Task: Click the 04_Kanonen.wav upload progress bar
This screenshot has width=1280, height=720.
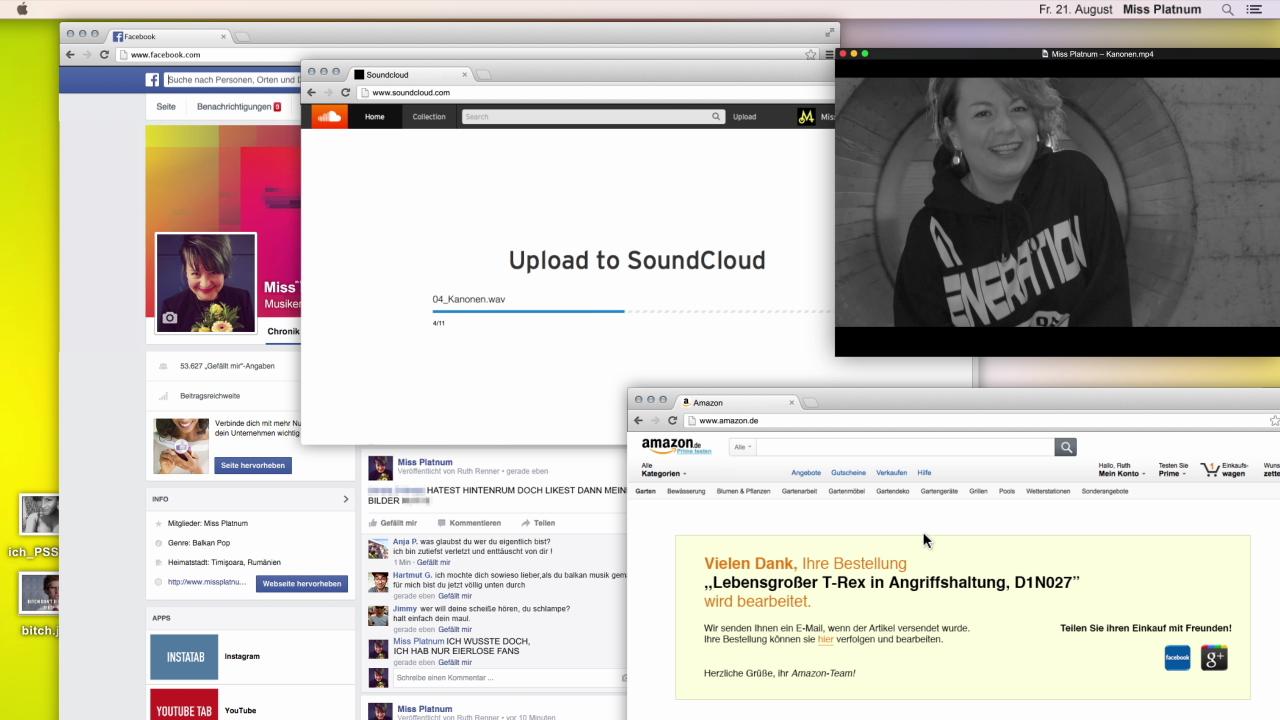Action: coord(632,311)
